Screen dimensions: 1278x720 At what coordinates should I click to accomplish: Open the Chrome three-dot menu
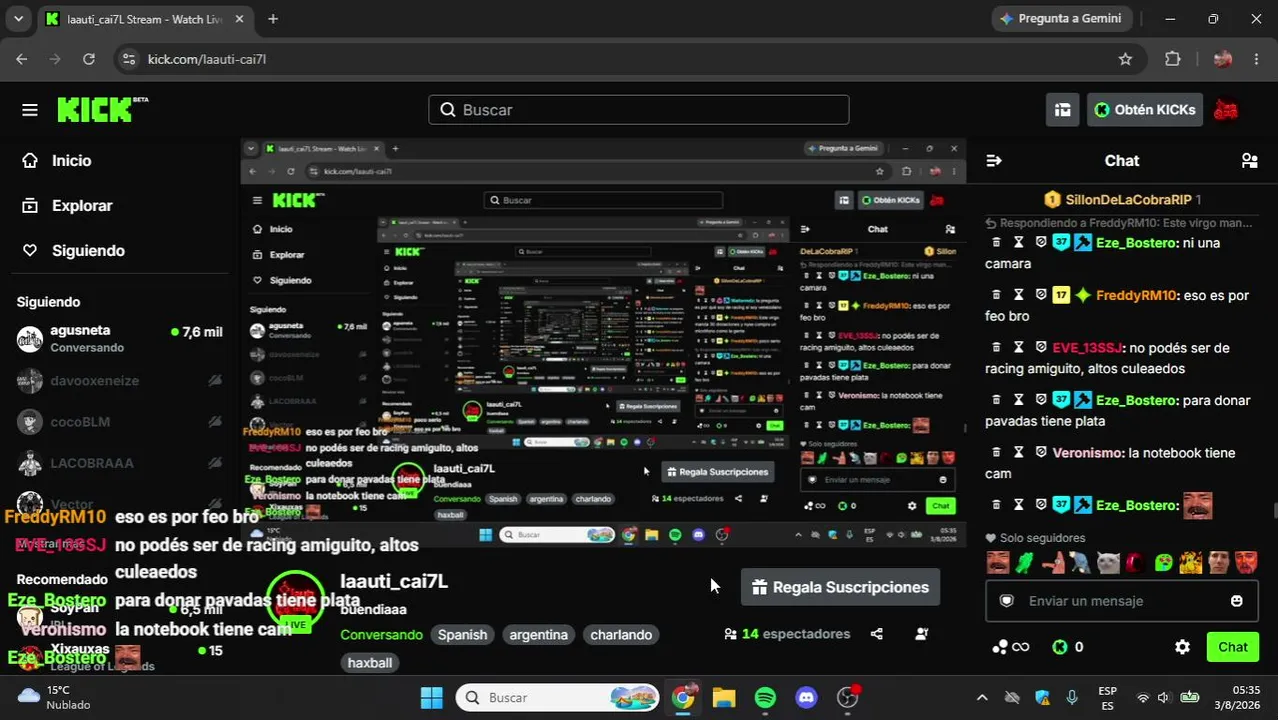(x=1256, y=59)
